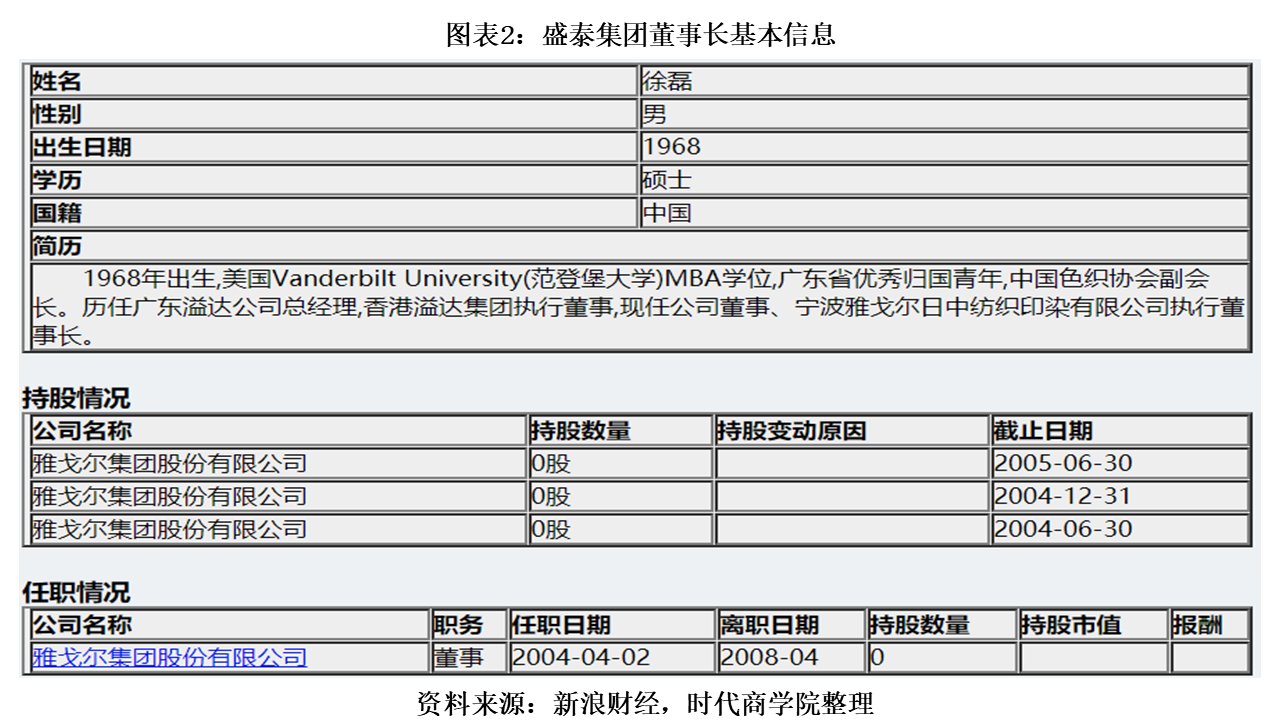1280x720 pixels.
Task: Click the 学历 label cell
Action: tap(335, 180)
